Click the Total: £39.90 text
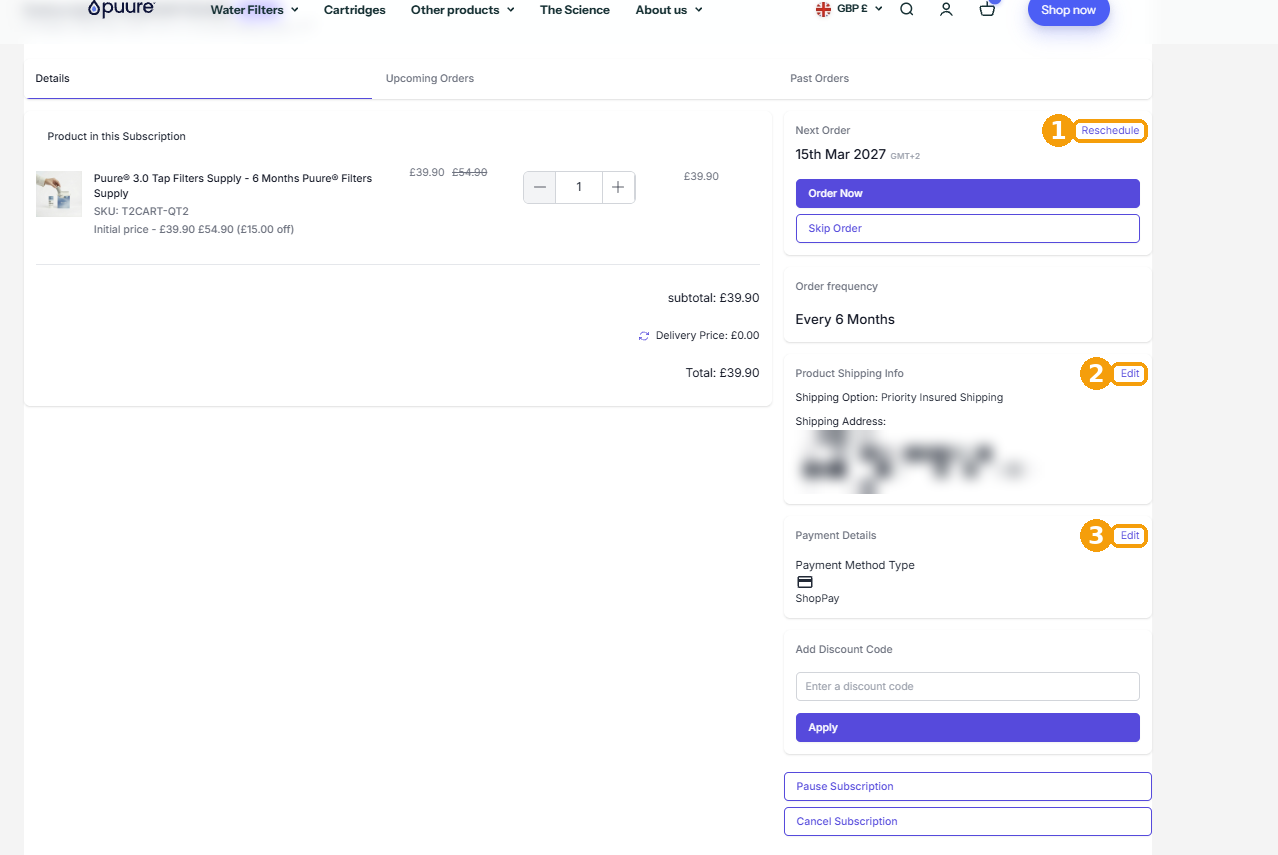1278x855 pixels. (722, 373)
